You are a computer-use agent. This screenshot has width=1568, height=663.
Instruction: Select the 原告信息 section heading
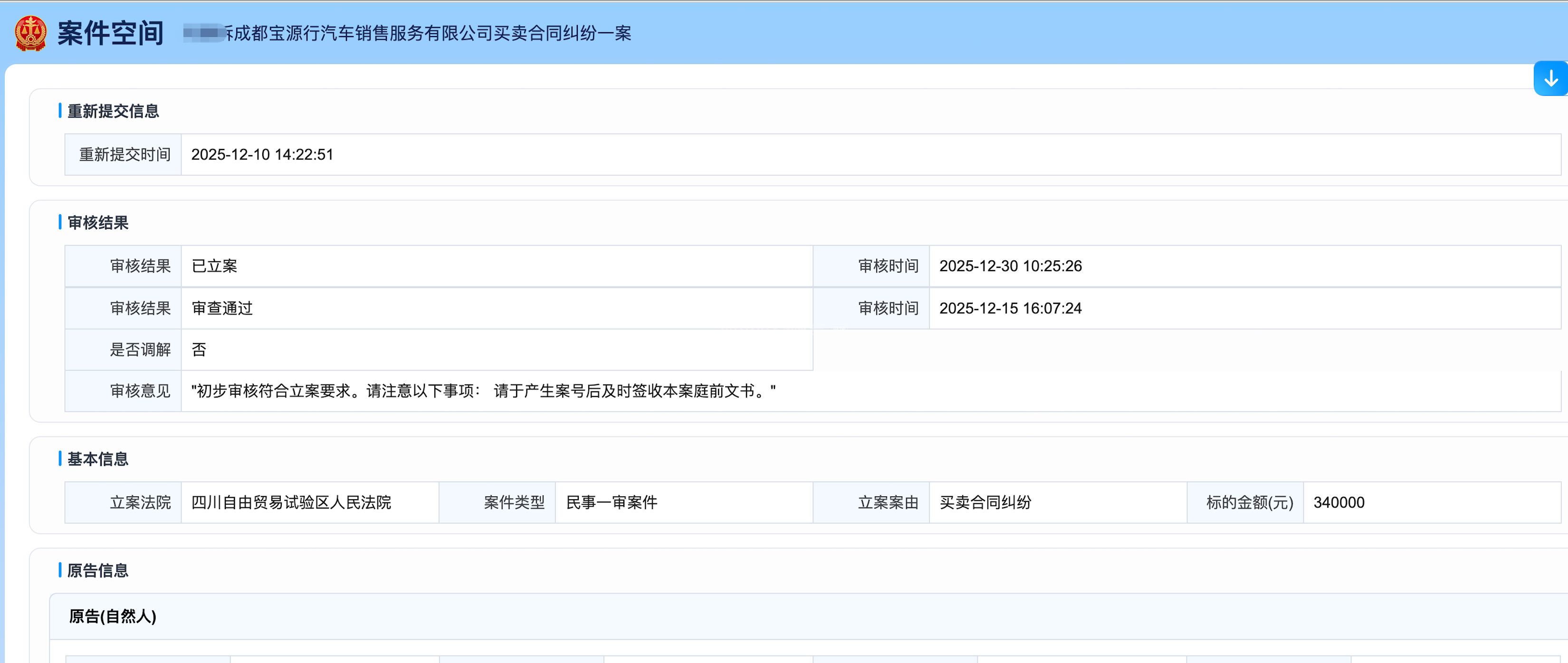pos(97,570)
